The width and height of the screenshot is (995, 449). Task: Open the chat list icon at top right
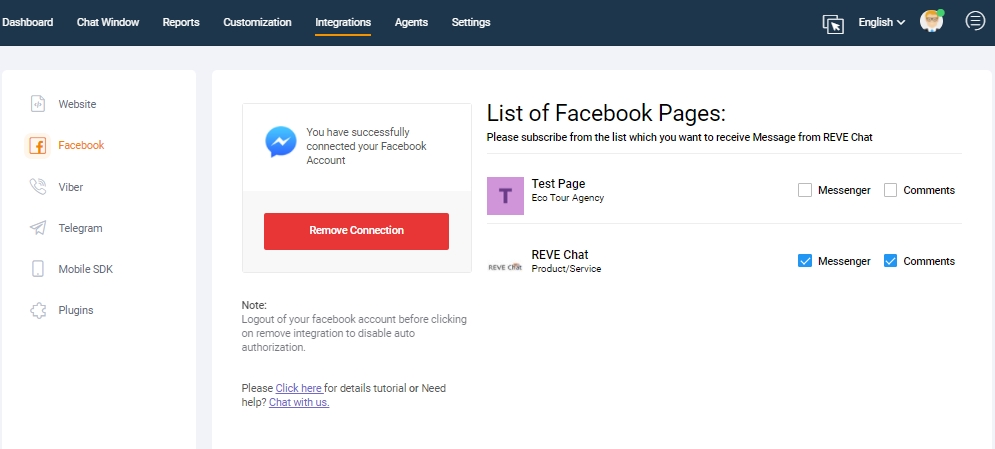point(974,21)
